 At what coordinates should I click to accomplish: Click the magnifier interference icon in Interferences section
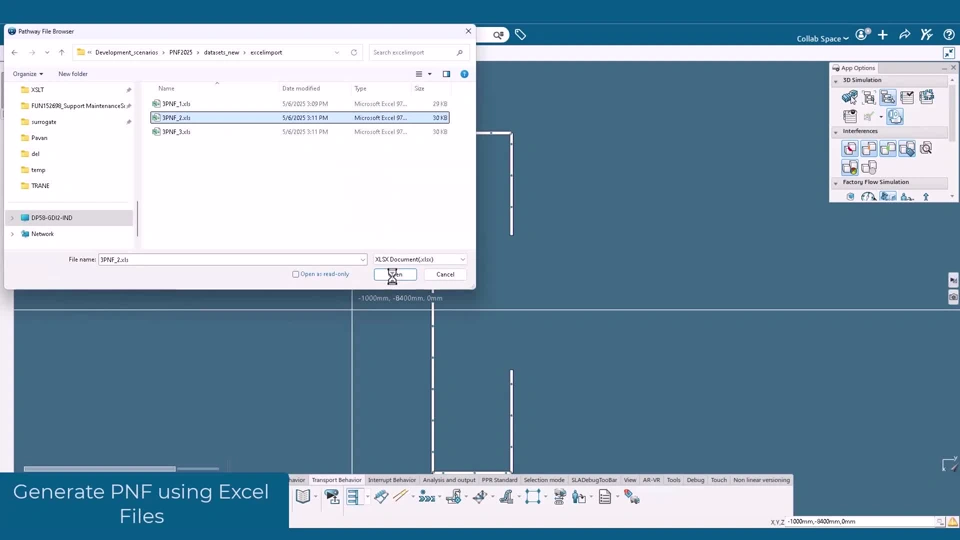[926, 149]
